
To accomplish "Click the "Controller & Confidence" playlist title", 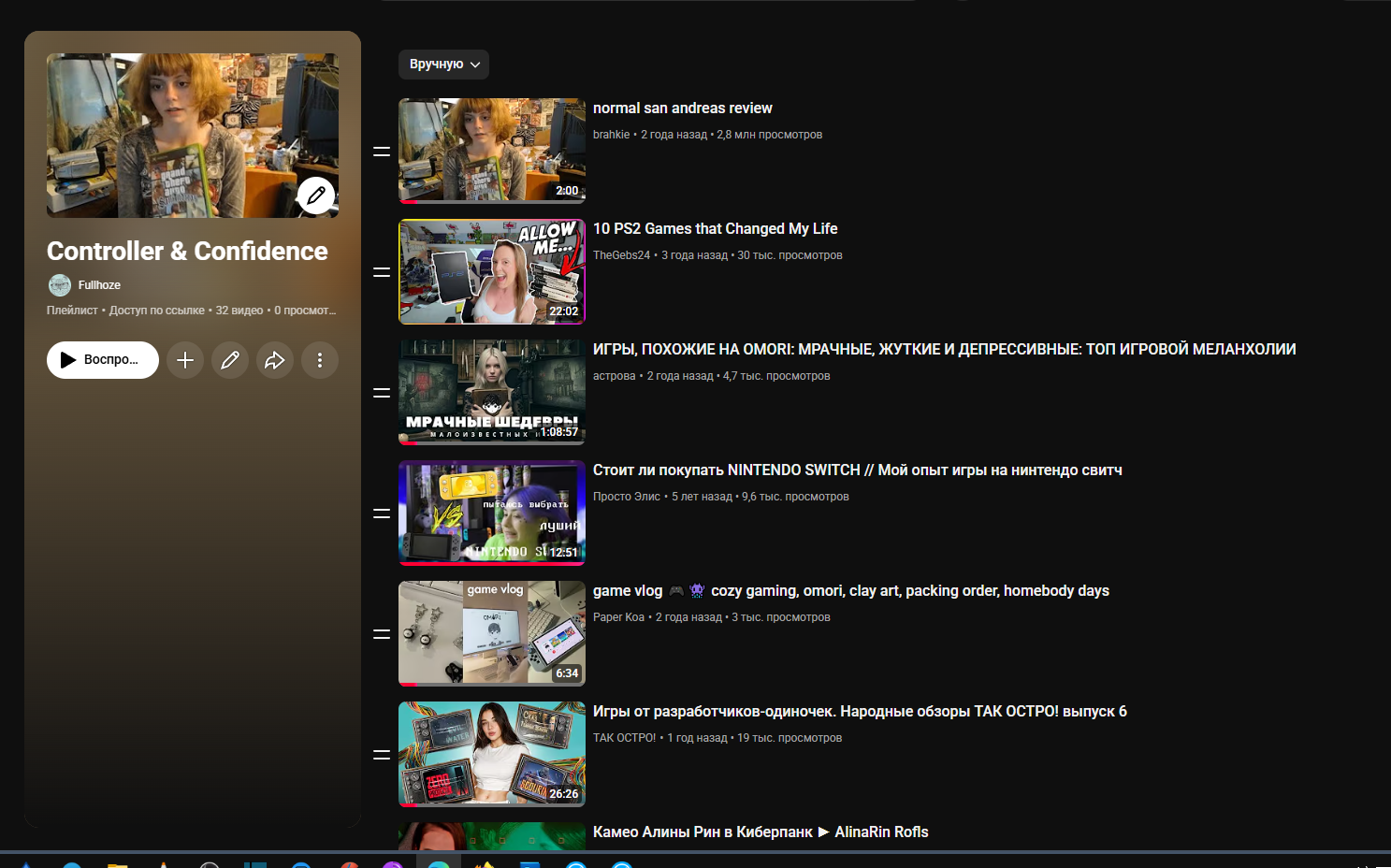I will pos(187,252).
